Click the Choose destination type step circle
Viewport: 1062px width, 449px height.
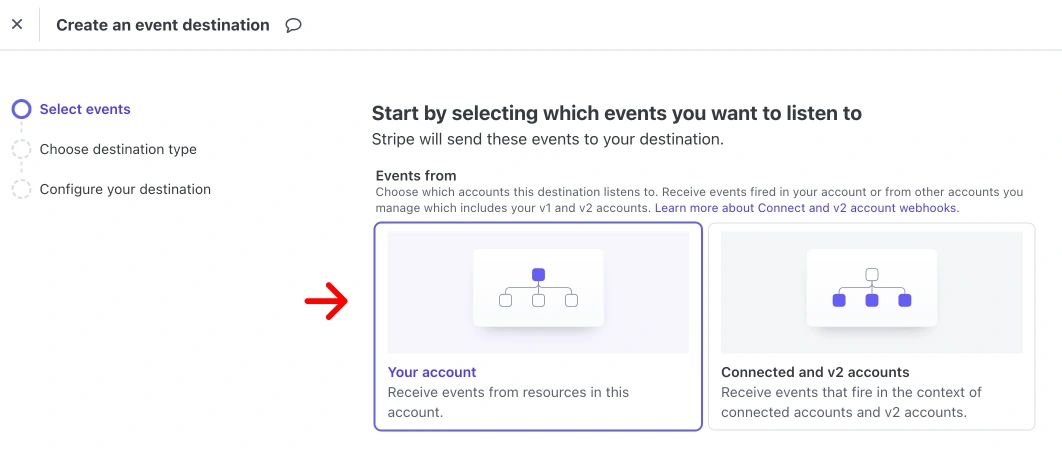pos(21,149)
